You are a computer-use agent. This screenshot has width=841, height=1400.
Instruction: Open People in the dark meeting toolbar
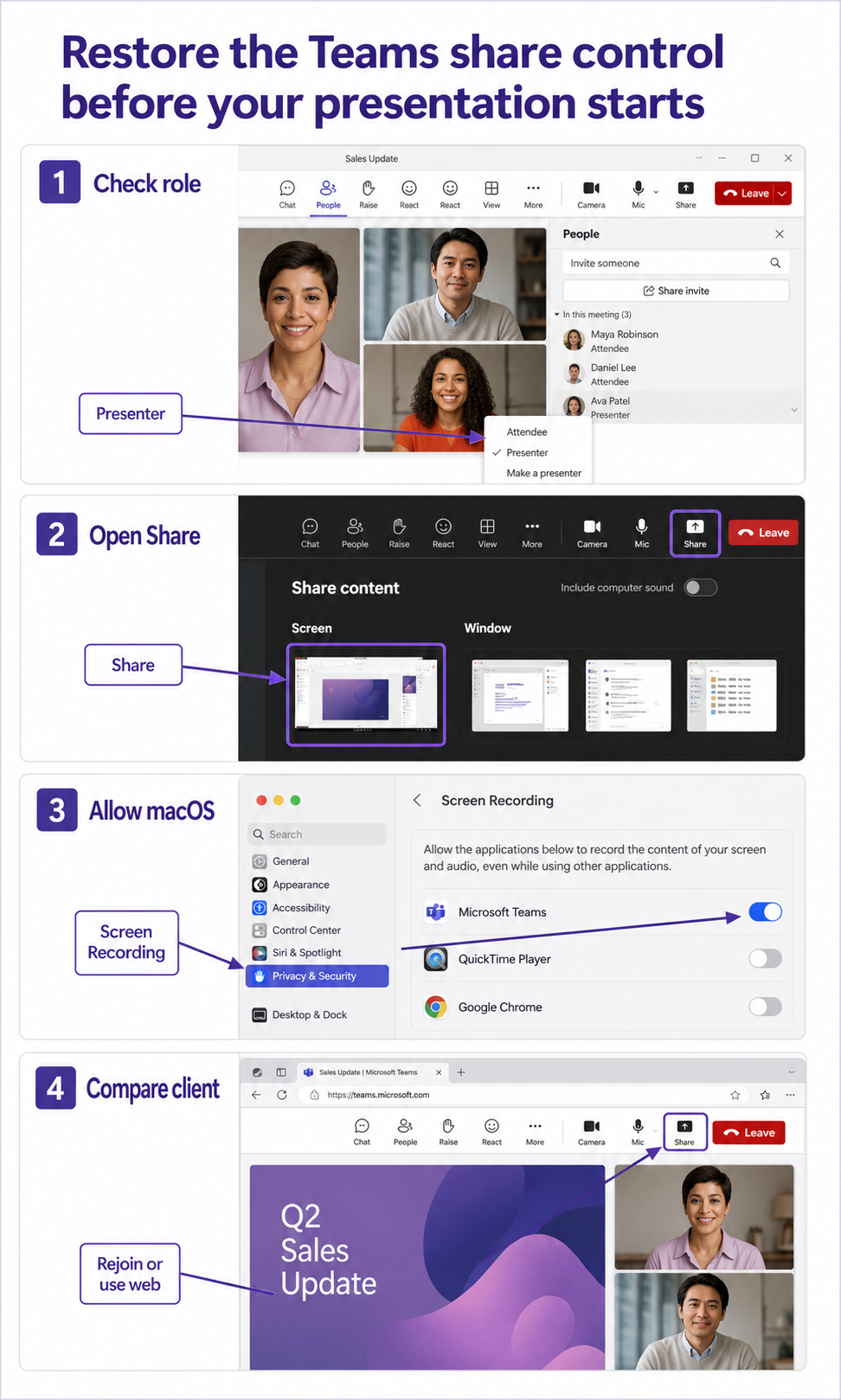(355, 533)
